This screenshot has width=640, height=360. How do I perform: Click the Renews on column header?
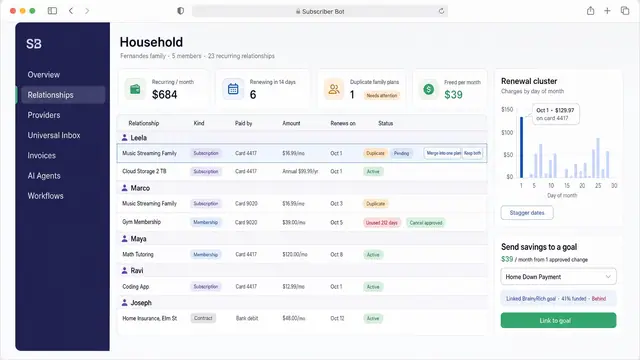pyautogui.click(x=343, y=123)
